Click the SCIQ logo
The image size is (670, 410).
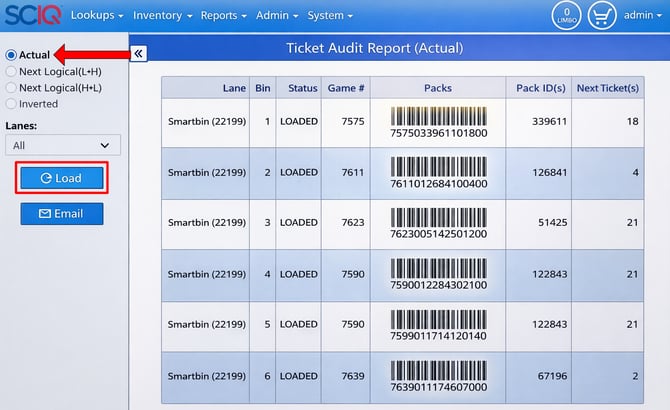pos(33,15)
